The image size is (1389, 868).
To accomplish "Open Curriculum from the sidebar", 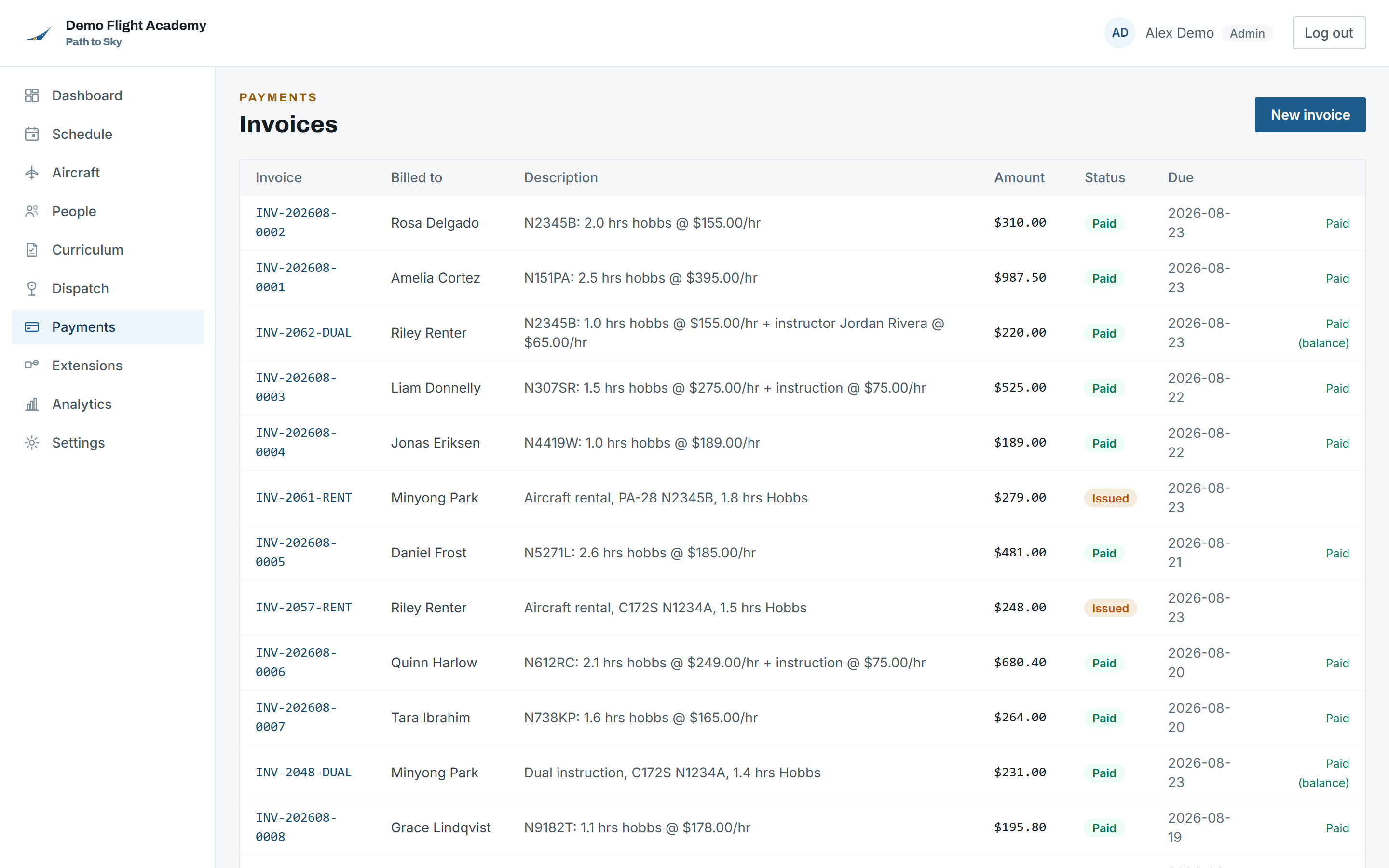I will [108, 250].
